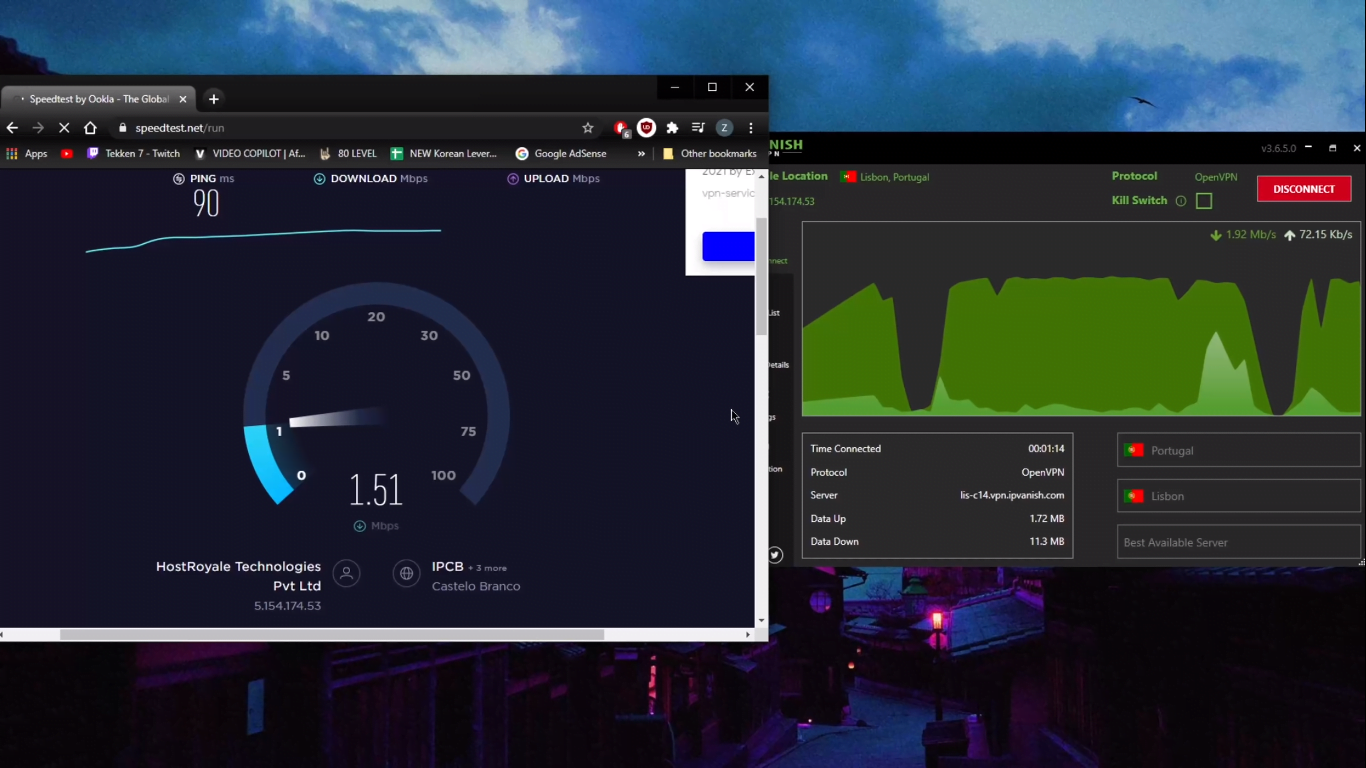Viewport: 1366px width, 768px height.
Task: Open the Lisbon city selector
Action: (1238, 496)
